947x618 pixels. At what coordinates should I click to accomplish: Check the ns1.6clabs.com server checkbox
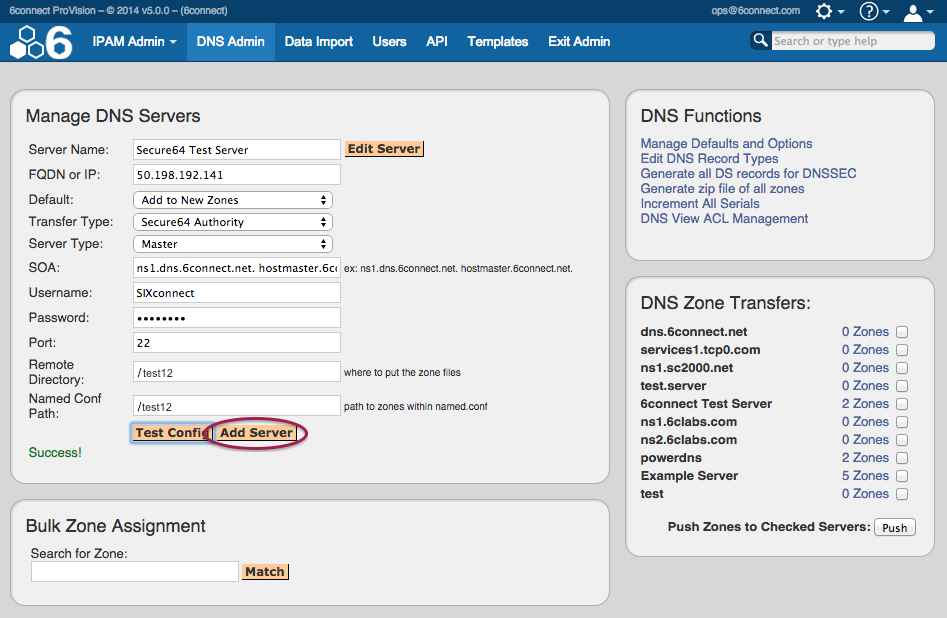click(902, 422)
